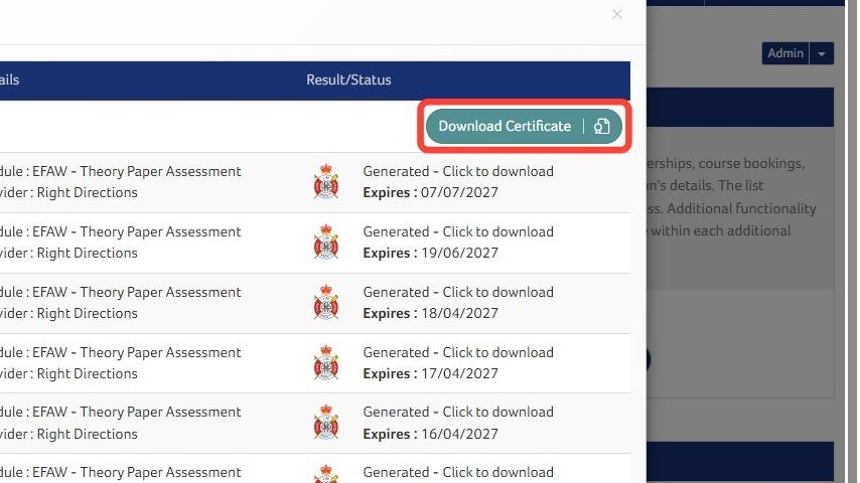Click crest icon for certificate expiring 16/04/2027

(326, 422)
